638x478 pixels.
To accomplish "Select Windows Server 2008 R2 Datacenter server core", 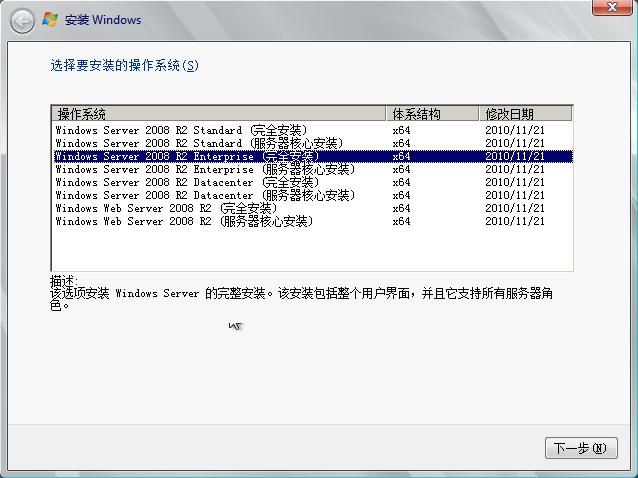I will pos(312,195).
